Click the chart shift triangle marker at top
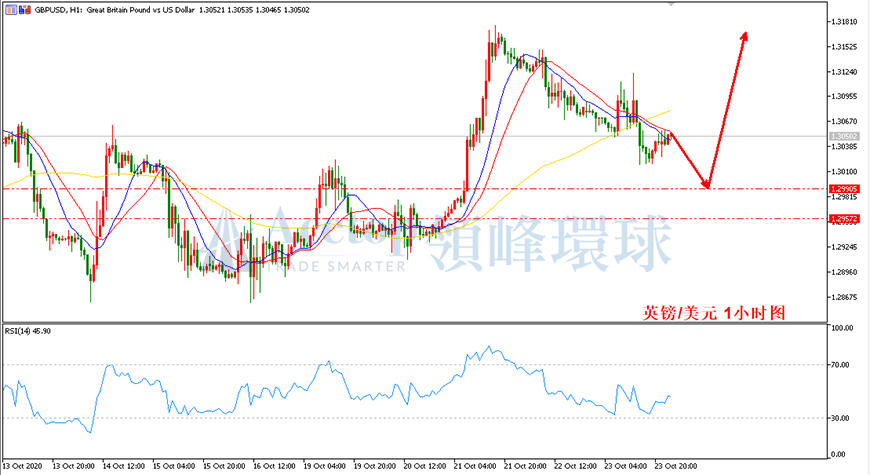 click(672, 4)
